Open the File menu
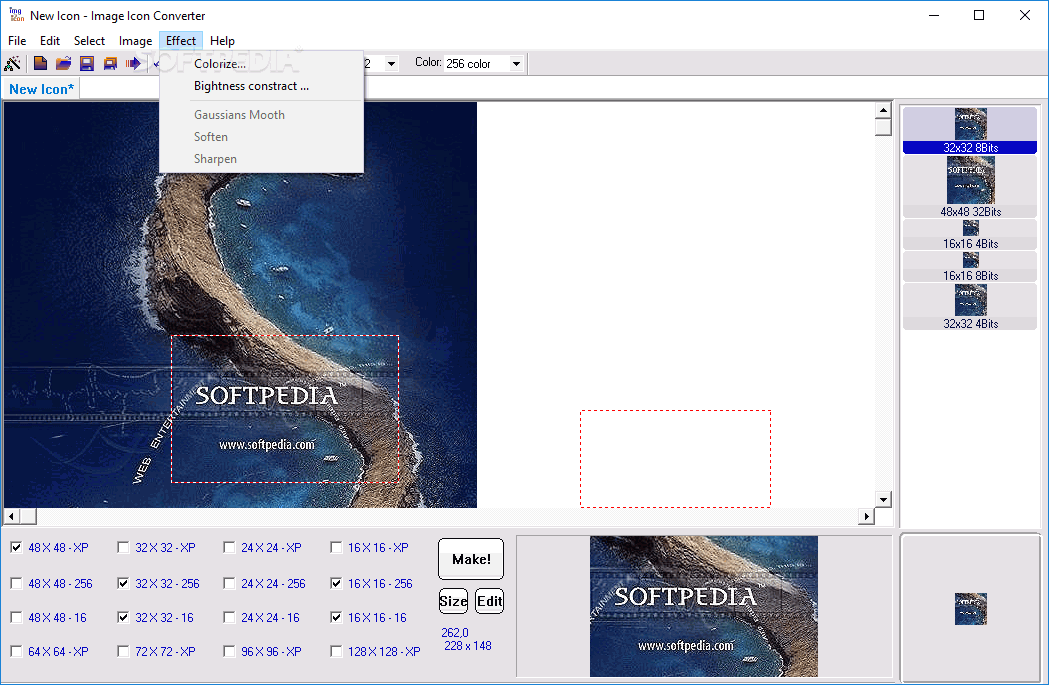1049x685 pixels. (17, 41)
